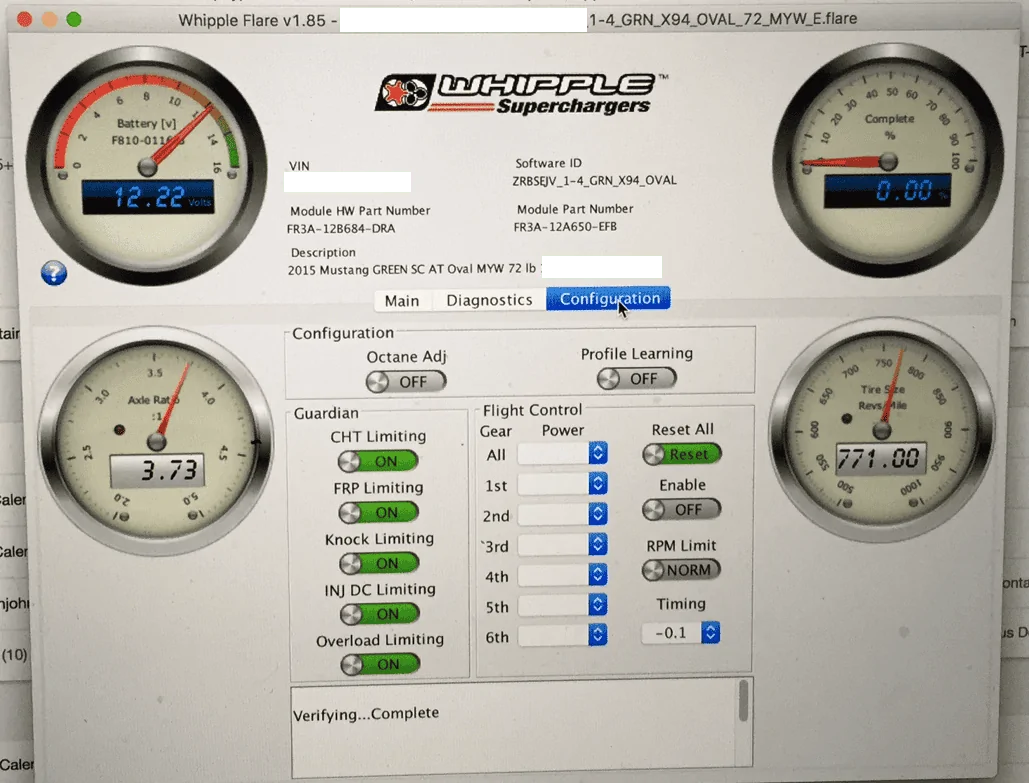
Task: Click the Reset All button
Action: [x=681, y=454]
